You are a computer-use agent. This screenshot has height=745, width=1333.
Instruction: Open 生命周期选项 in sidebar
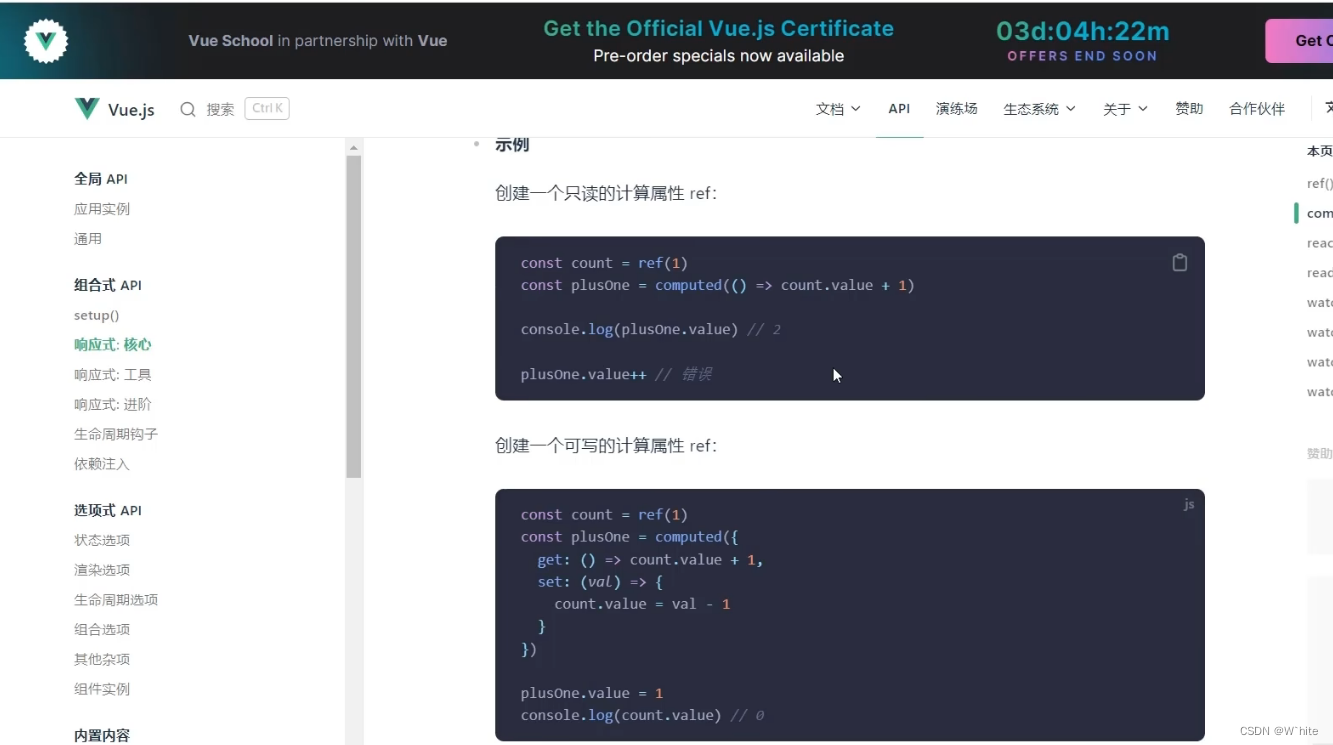[116, 600]
